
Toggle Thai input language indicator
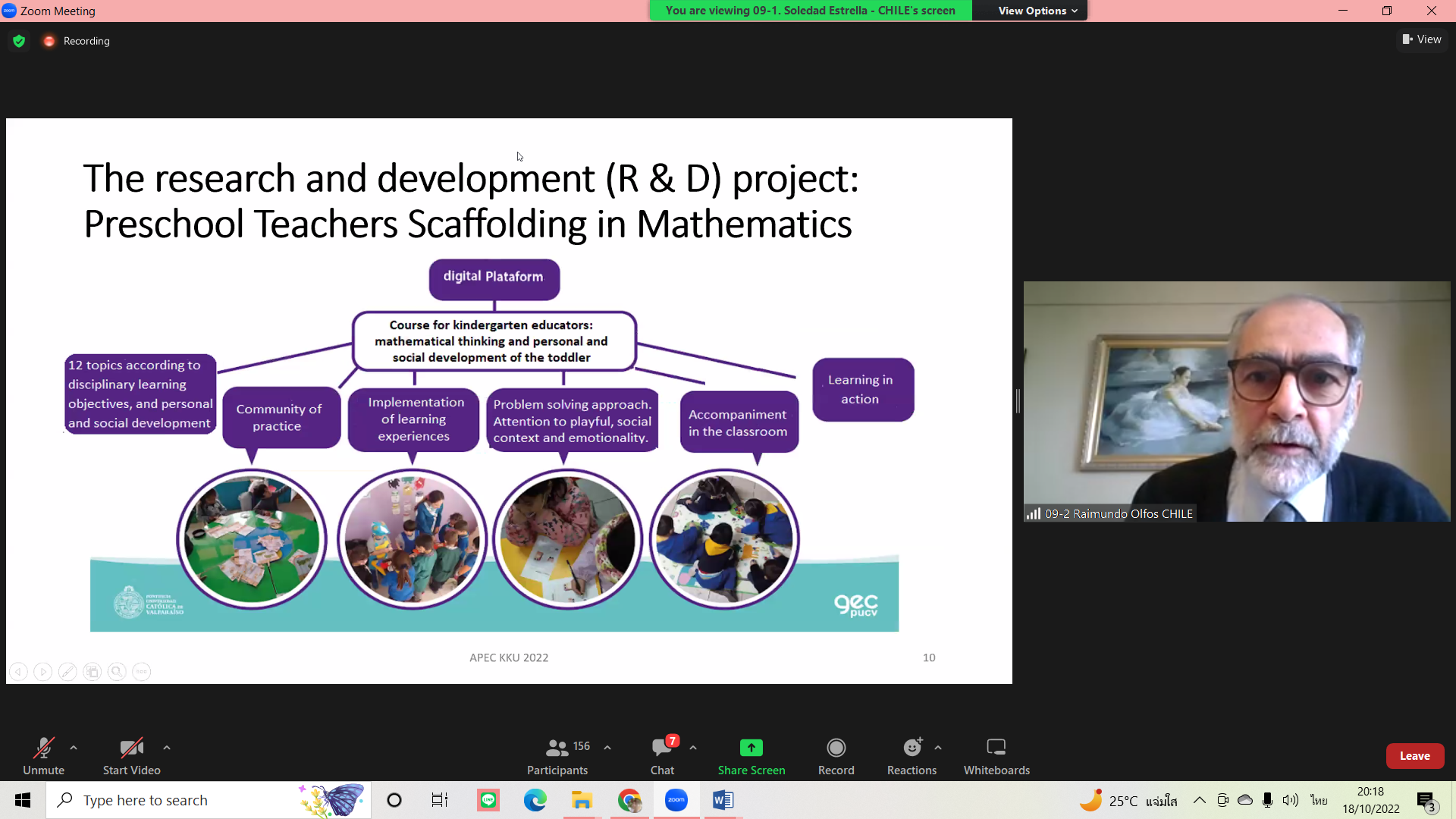1319,800
